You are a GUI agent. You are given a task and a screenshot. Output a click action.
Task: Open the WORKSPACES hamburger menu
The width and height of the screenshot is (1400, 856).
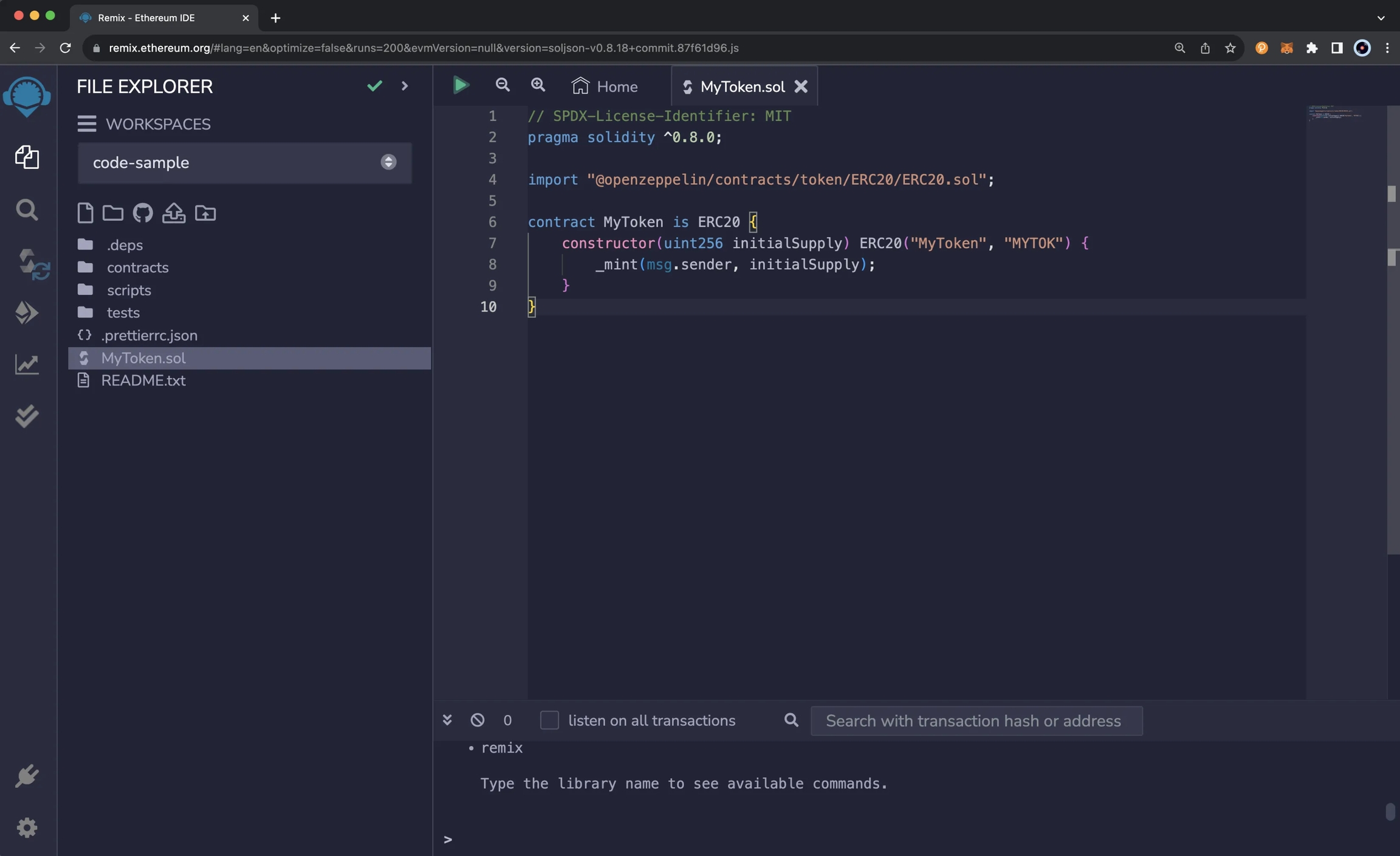(x=87, y=124)
